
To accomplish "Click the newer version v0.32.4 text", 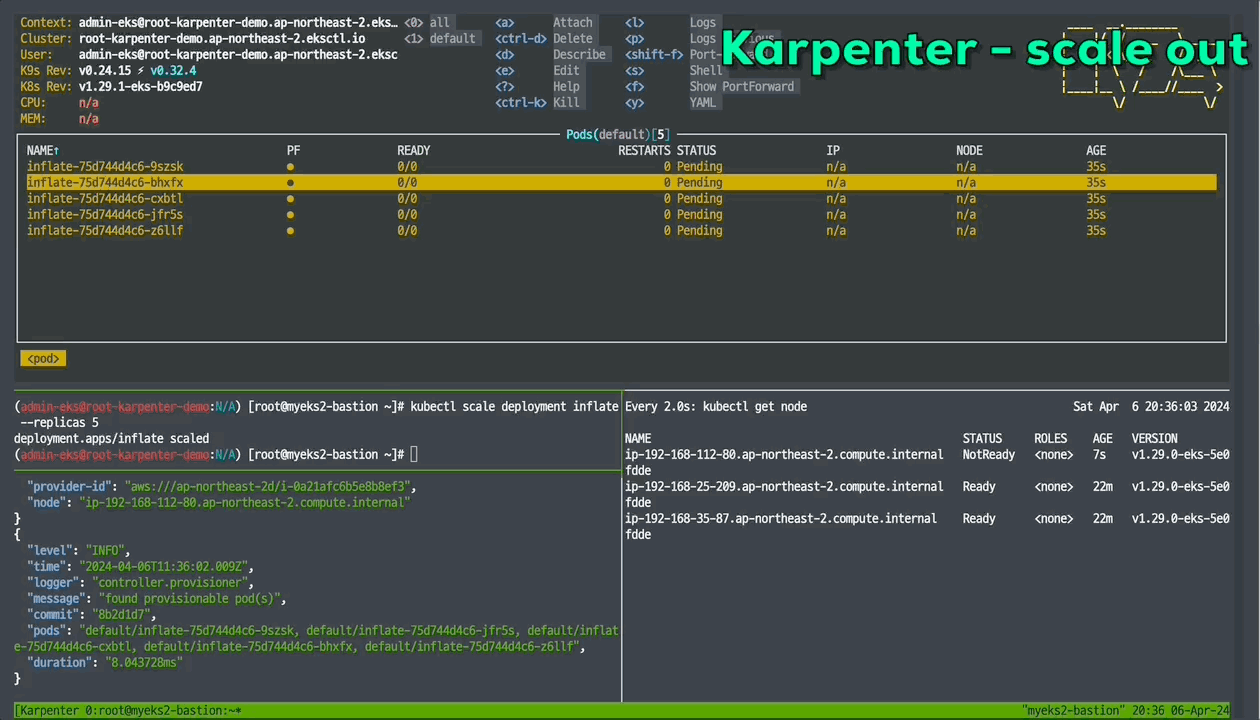I will coord(173,70).
